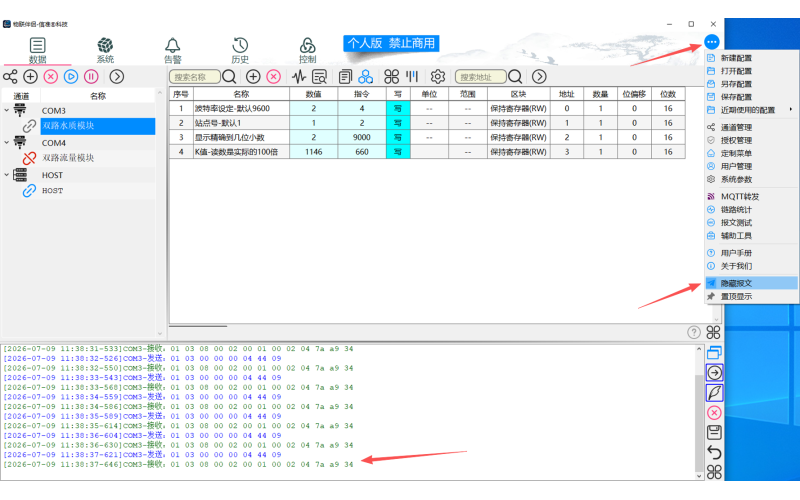
Task: Open the 历史 (History) tab
Action: (x=240, y=51)
